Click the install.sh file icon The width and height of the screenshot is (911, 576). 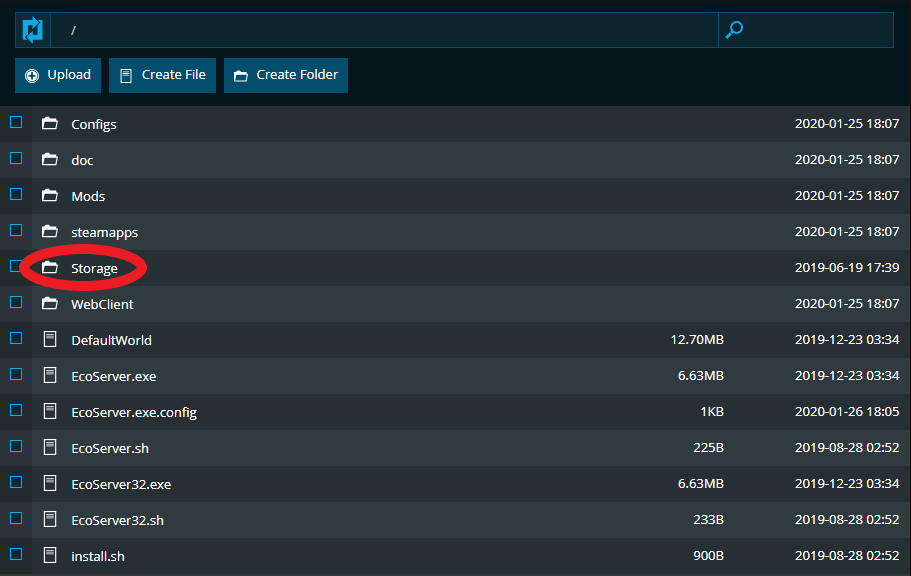(50, 556)
